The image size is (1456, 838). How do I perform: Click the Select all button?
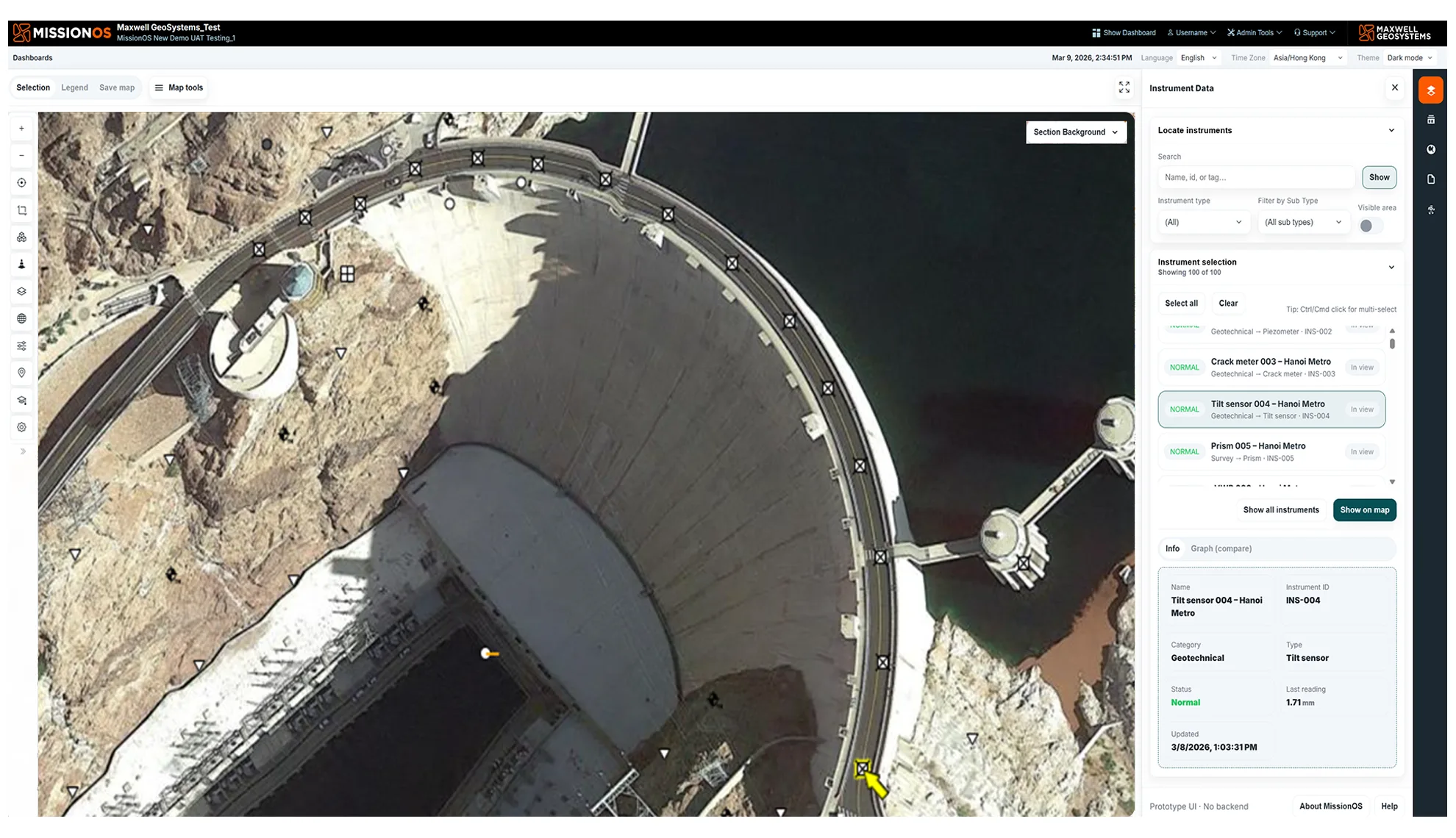1181,304
